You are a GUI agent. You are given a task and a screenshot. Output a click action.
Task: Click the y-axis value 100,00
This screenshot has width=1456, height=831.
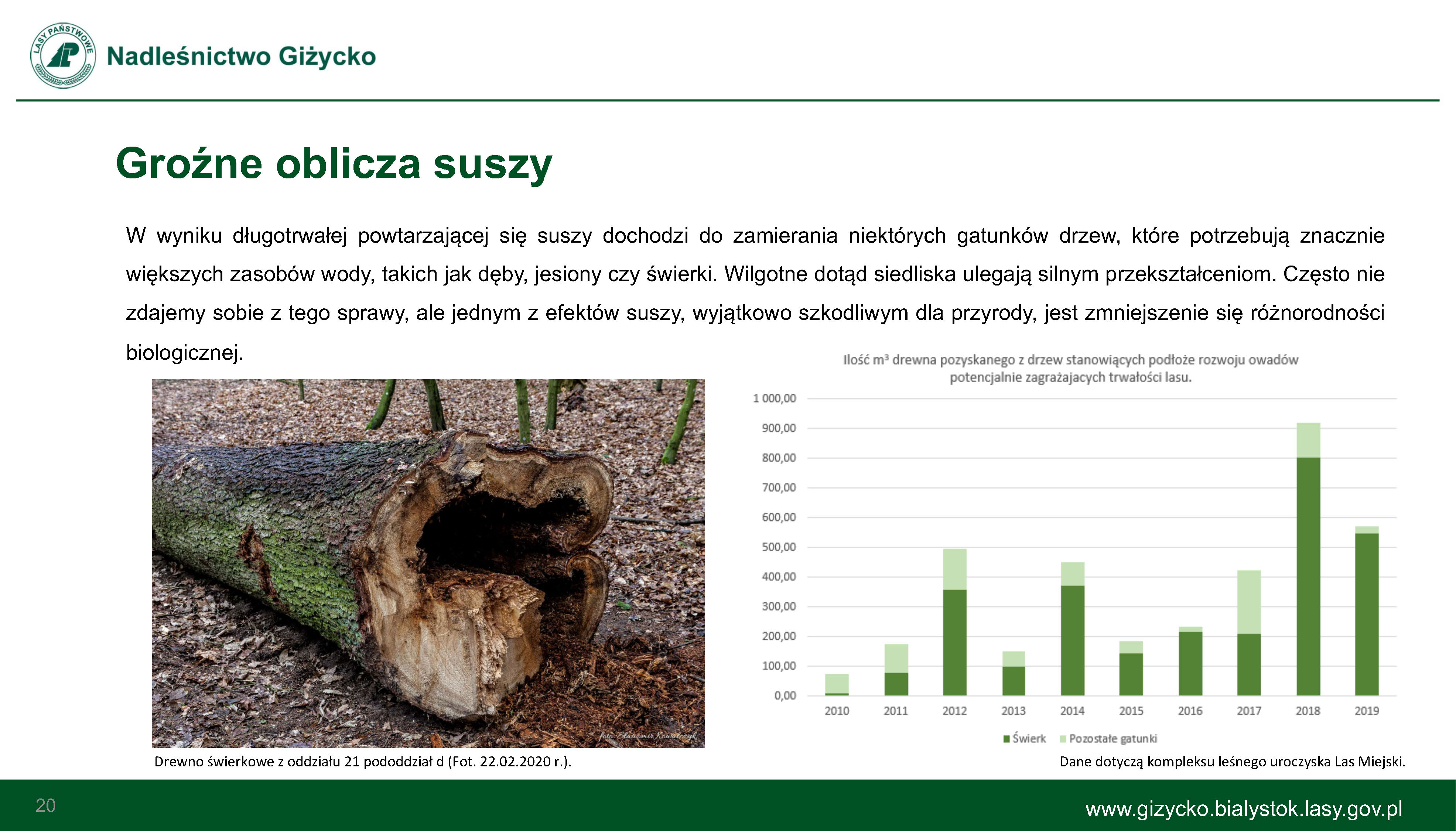coord(779,666)
